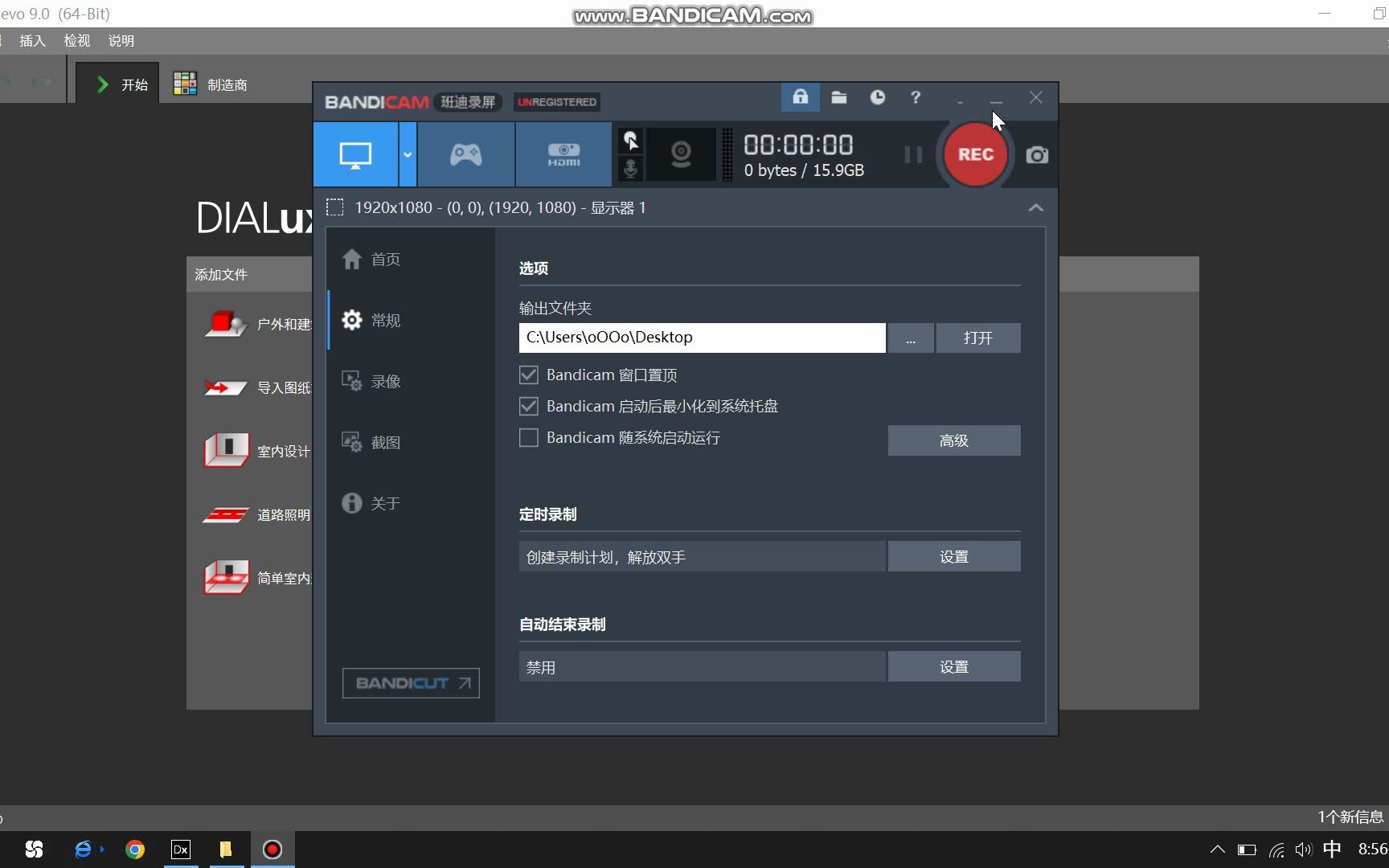The width and height of the screenshot is (1389, 868).
Task: Toggle webcam overlay icon
Action: 681,154
